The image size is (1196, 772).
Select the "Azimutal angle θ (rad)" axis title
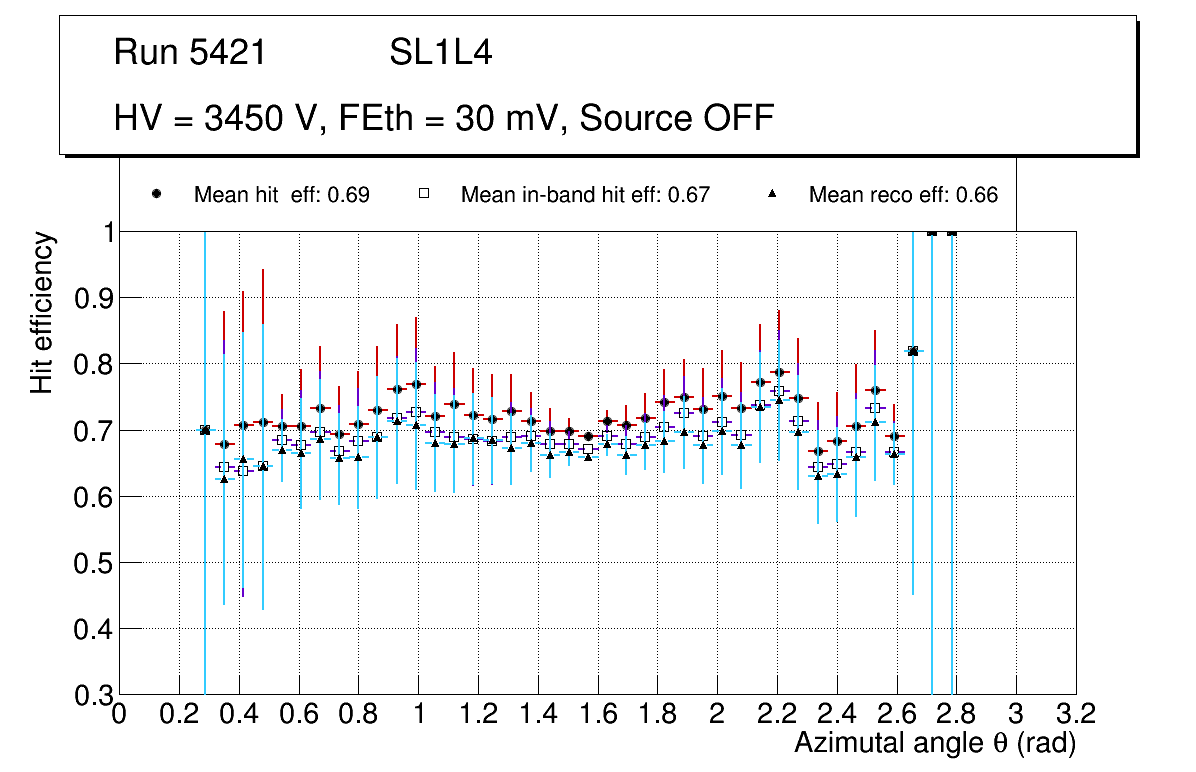[x=935, y=743]
